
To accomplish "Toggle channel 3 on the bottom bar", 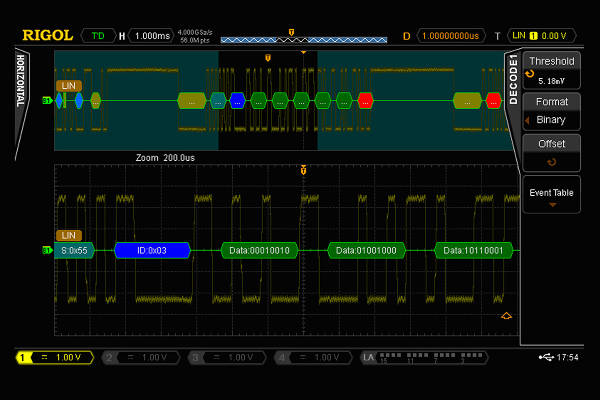I will [x=227, y=357].
